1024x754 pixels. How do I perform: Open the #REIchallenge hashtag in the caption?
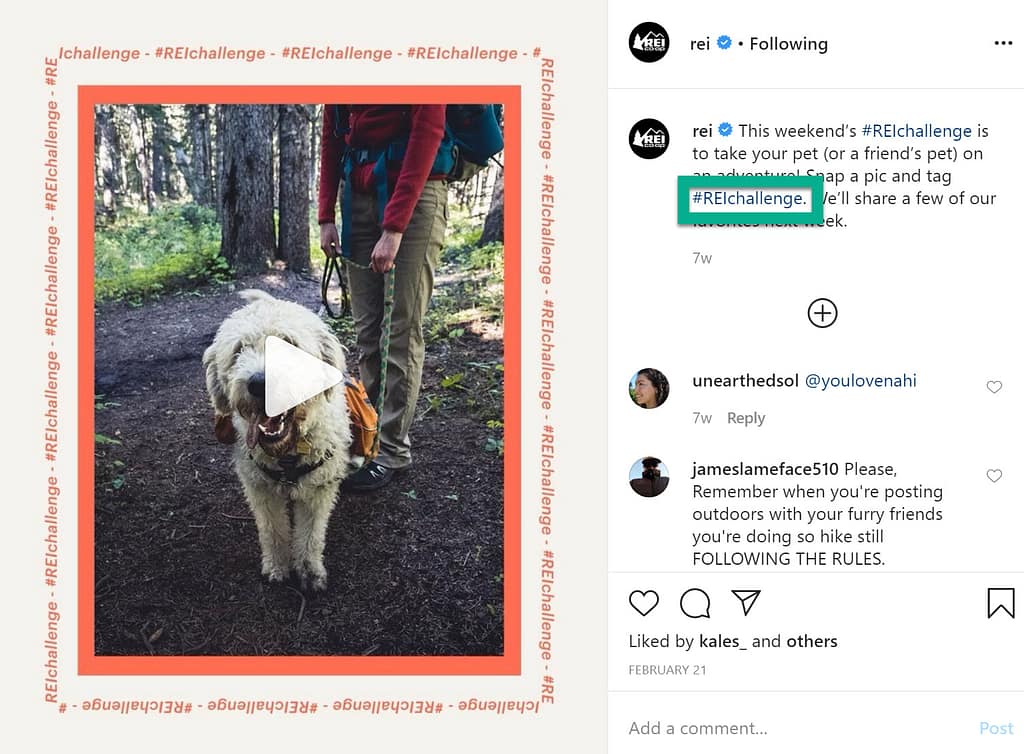click(x=749, y=198)
